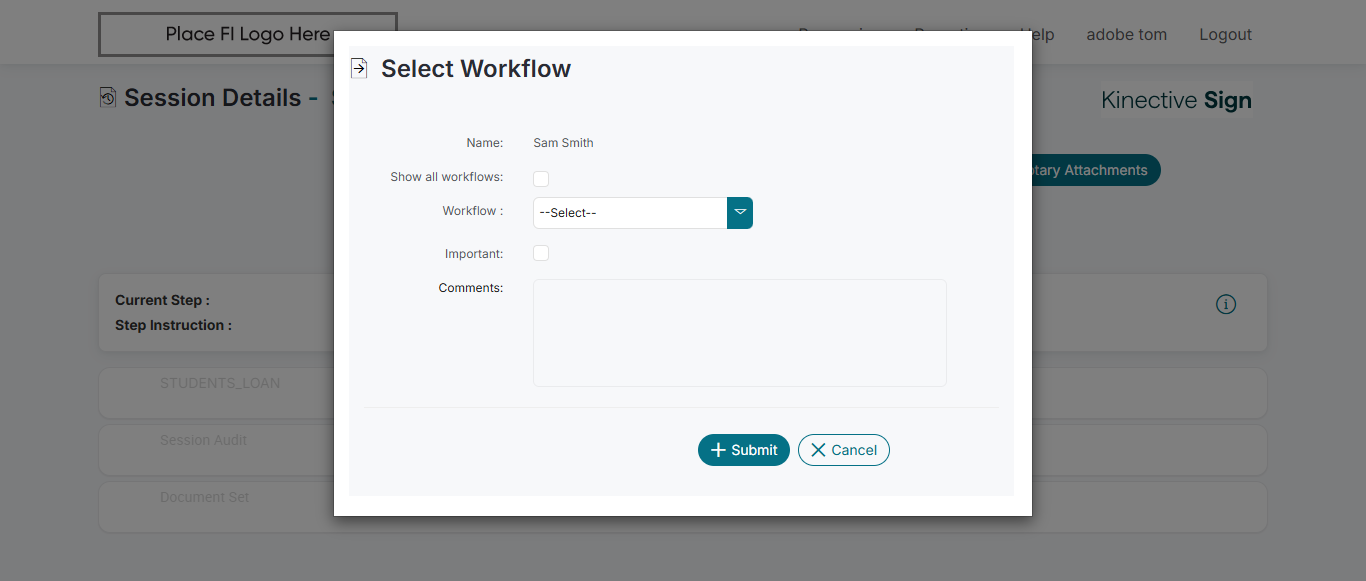This screenshot has width=1366, height=581.
Task: Click the X icon on Cancel
Action: tap(818, 450)
